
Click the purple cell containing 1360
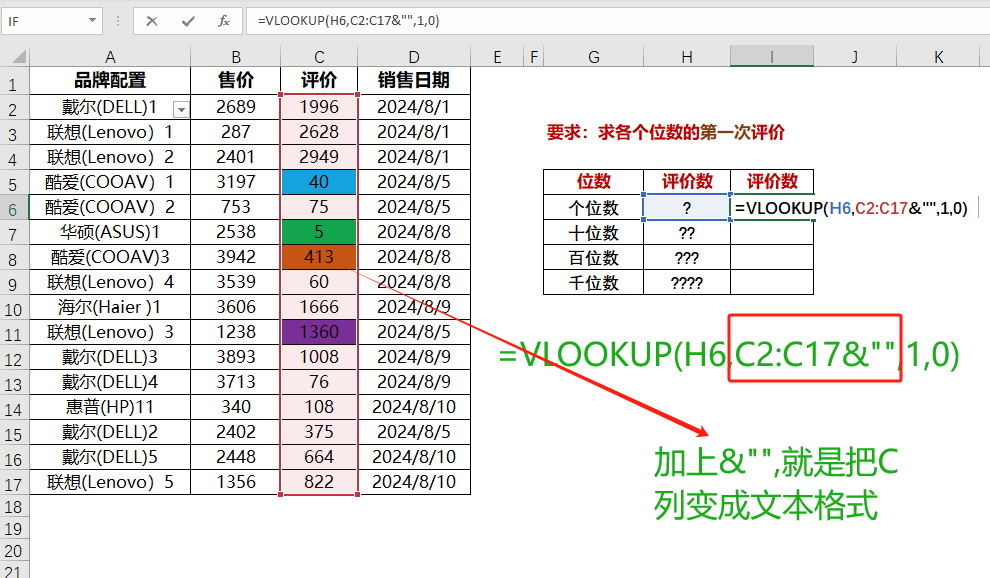[319, 332]
